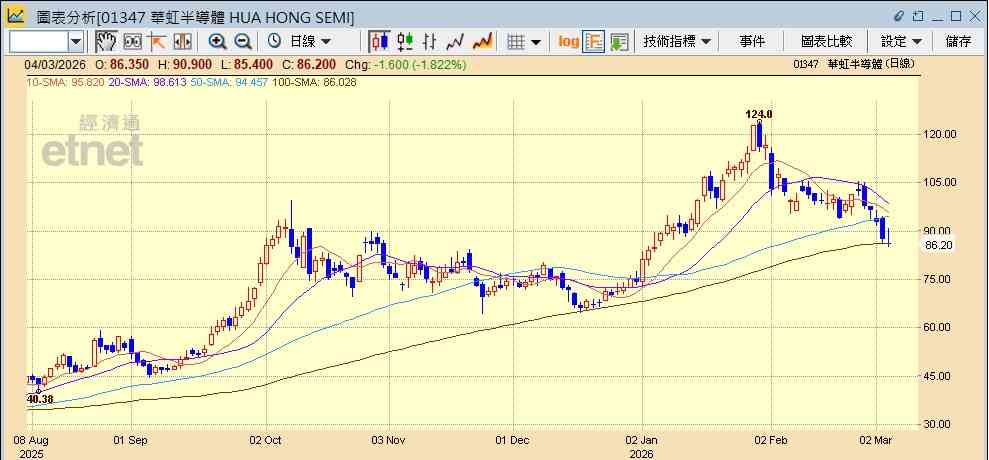Click the 事件 events button
The image size is (989, 460).
(x=751, y=42)
